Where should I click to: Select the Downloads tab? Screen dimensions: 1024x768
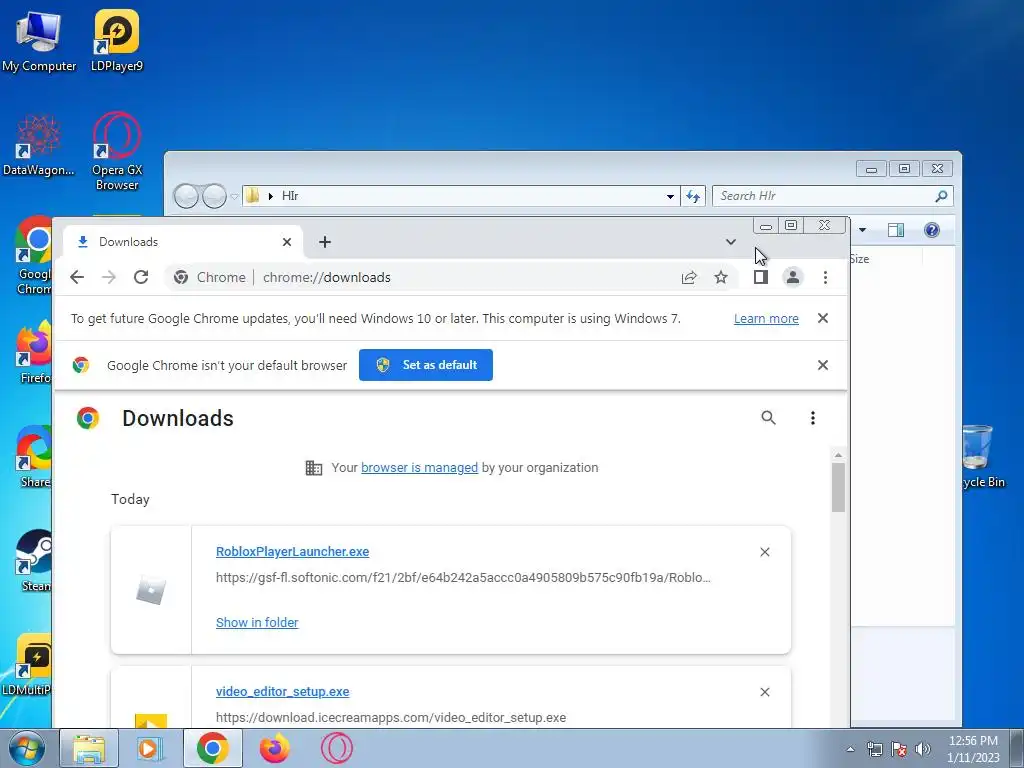(183, 242)
